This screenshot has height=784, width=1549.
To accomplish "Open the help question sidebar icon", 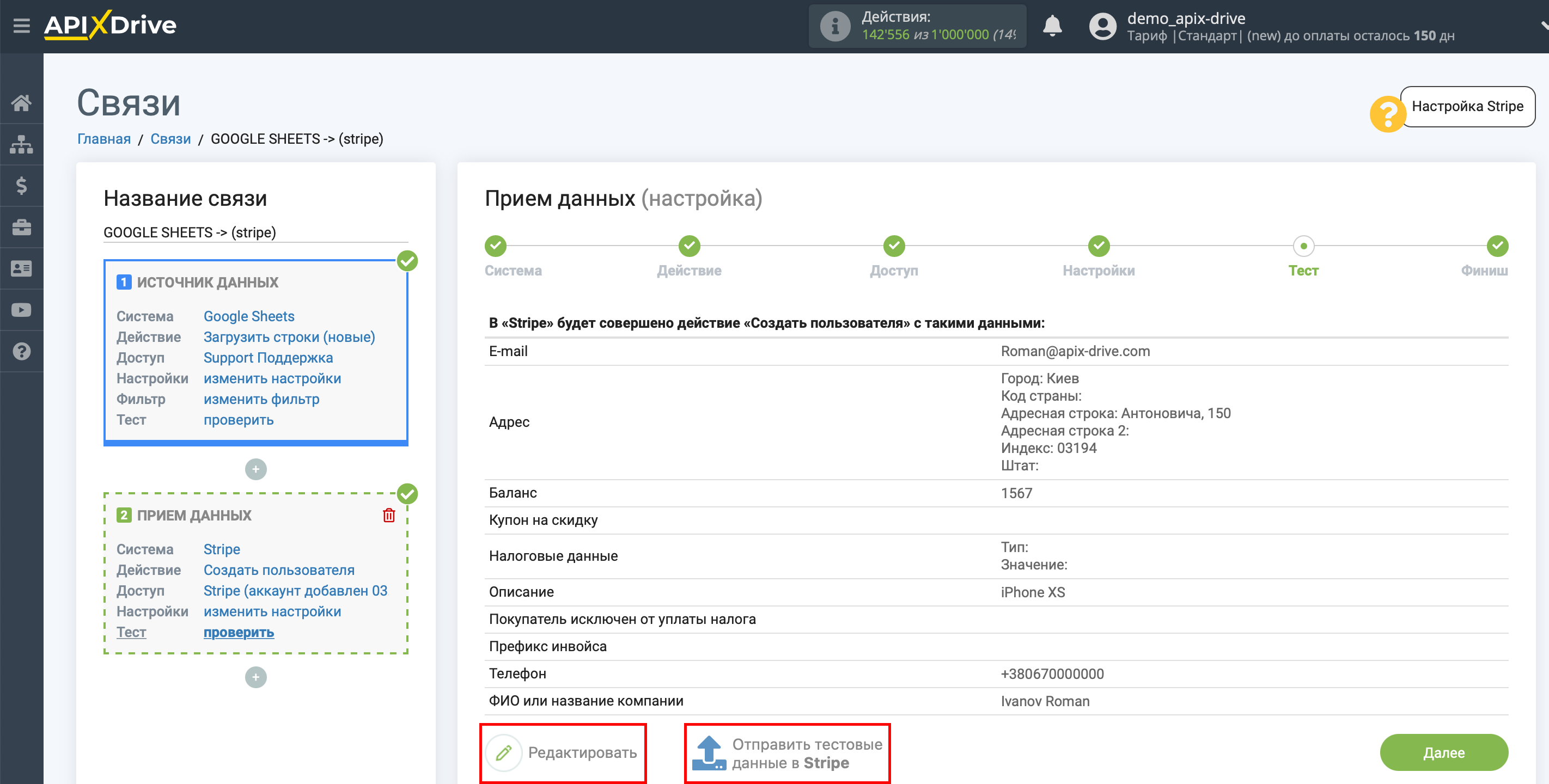I will coord(22,352).
